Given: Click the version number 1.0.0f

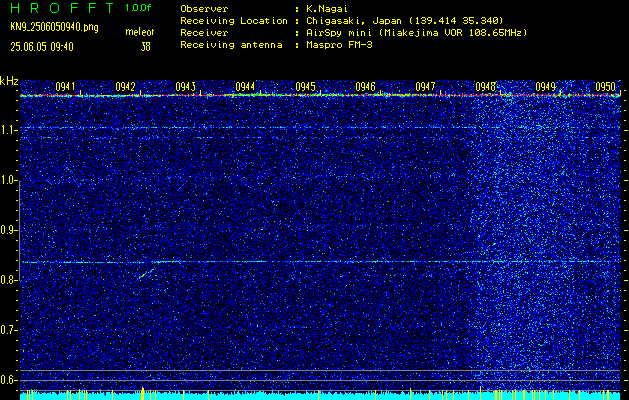Looking at the screenshot, I should (x=138, y=8).
